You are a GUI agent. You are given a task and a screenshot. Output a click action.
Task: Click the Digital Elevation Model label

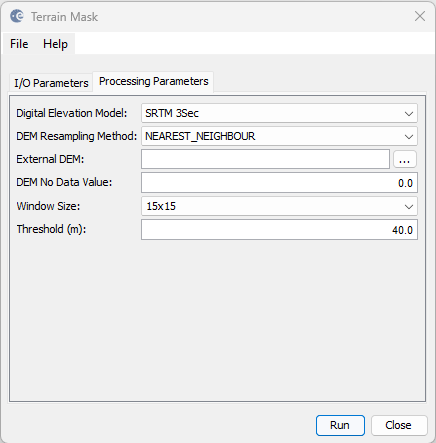coord(72,113)
